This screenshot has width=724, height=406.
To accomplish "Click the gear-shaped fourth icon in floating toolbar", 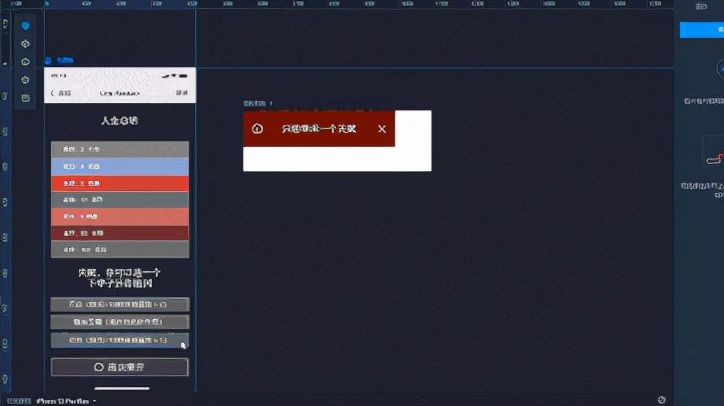I will (x=25, y=80).
